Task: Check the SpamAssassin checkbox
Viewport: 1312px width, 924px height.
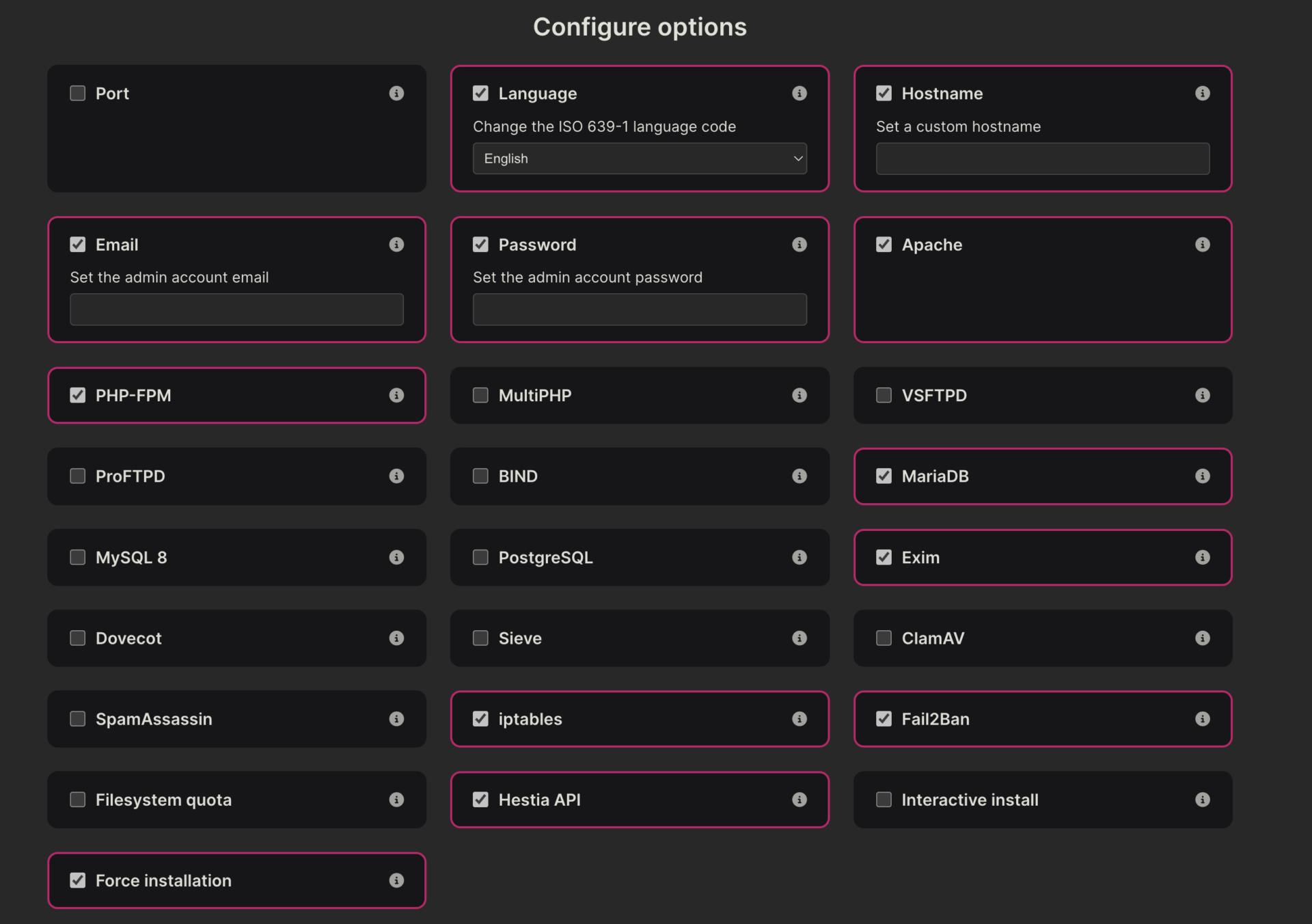Action: pos(78,718)
